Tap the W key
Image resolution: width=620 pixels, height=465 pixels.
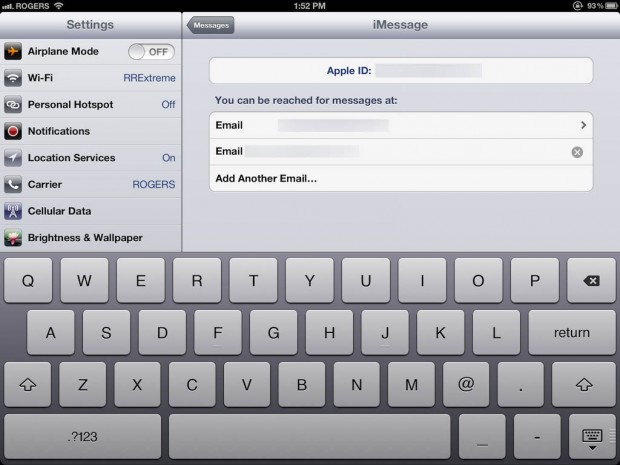pos(84,281)
